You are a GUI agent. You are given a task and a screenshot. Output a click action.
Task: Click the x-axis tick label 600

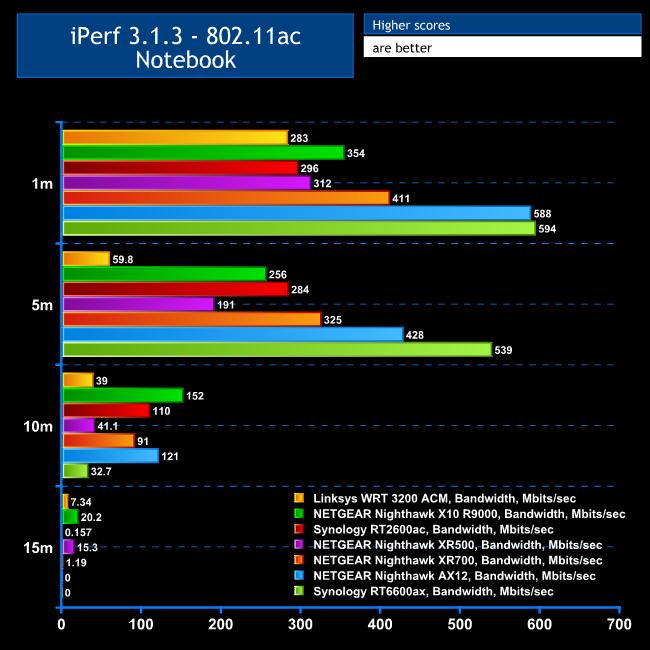[x=539, y=624]
